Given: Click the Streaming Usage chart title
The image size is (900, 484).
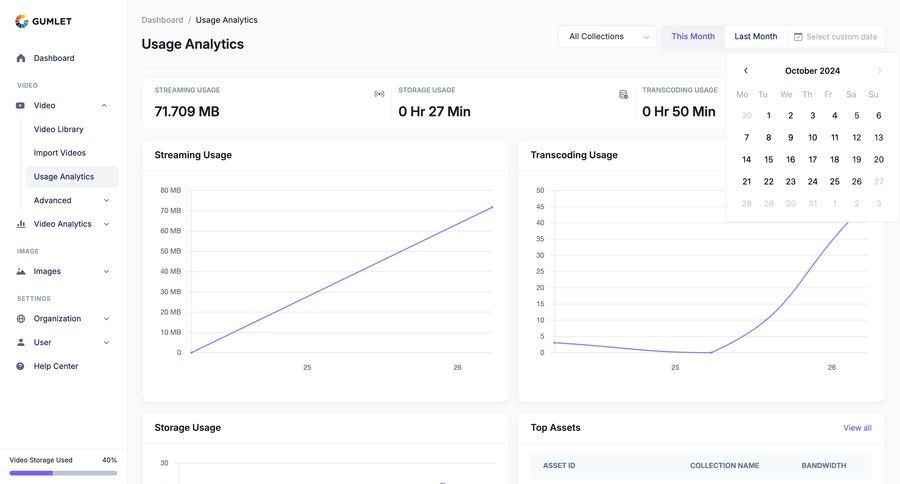Looking at the screenshot, I should [x=193, y=155].
